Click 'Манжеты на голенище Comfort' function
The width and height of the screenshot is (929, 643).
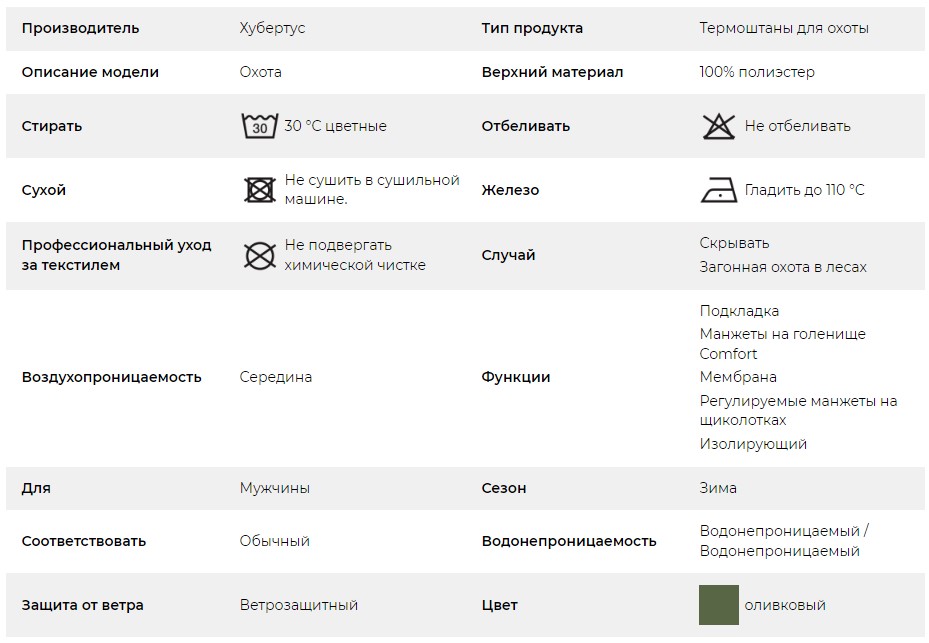click(x=782, y=344)
